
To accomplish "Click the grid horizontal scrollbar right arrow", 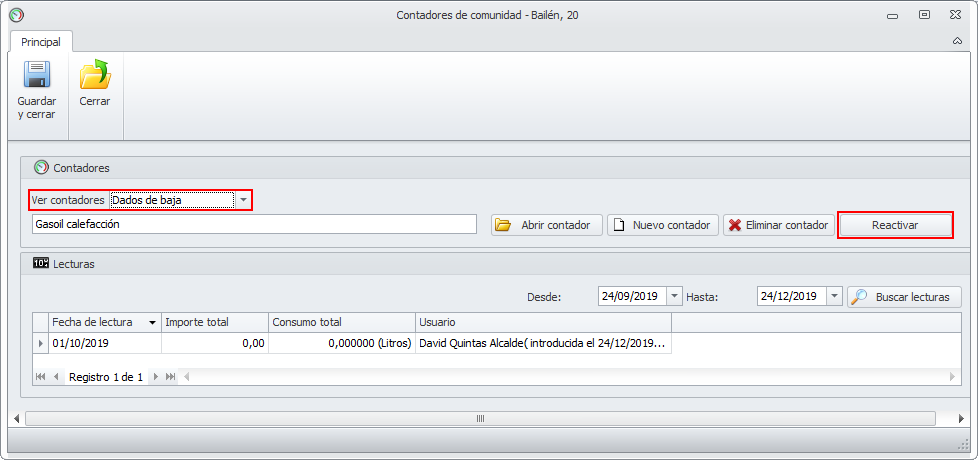I will click(x=952, y=376).
